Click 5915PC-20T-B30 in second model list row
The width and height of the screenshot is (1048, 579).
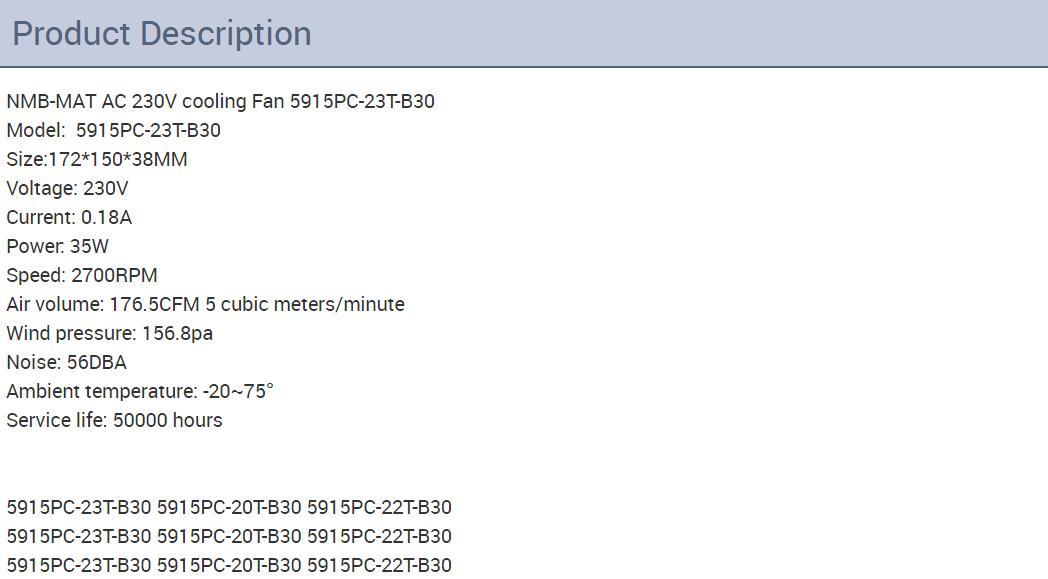[x=229, y=536]
